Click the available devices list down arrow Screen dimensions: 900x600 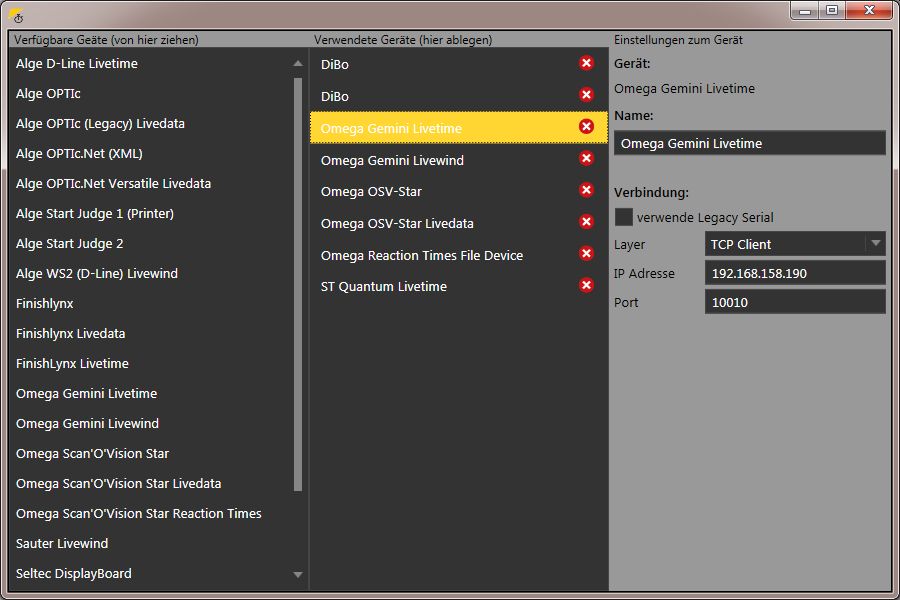298,574
